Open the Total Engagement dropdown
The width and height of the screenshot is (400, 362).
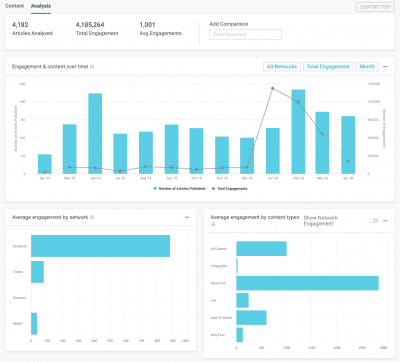(328, 67)
